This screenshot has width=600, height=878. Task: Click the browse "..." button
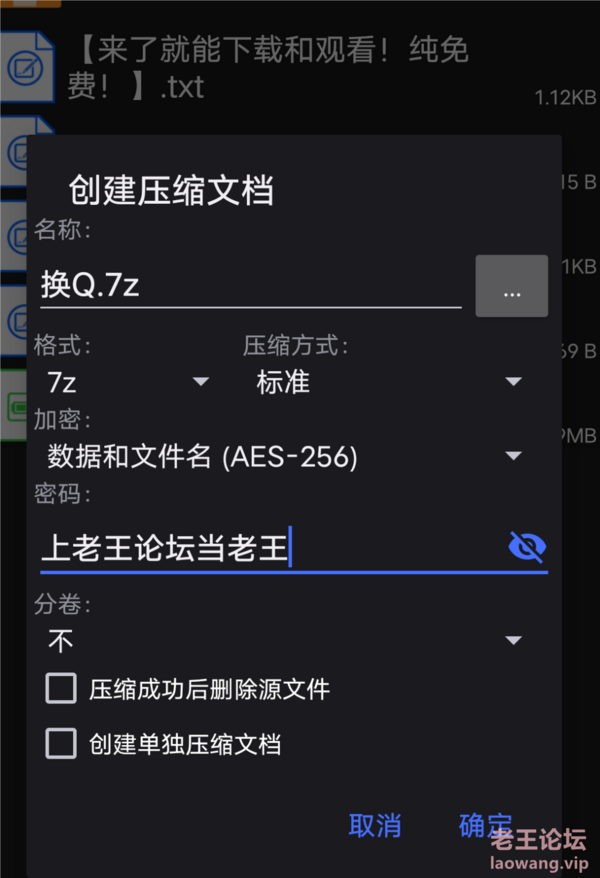512,286
